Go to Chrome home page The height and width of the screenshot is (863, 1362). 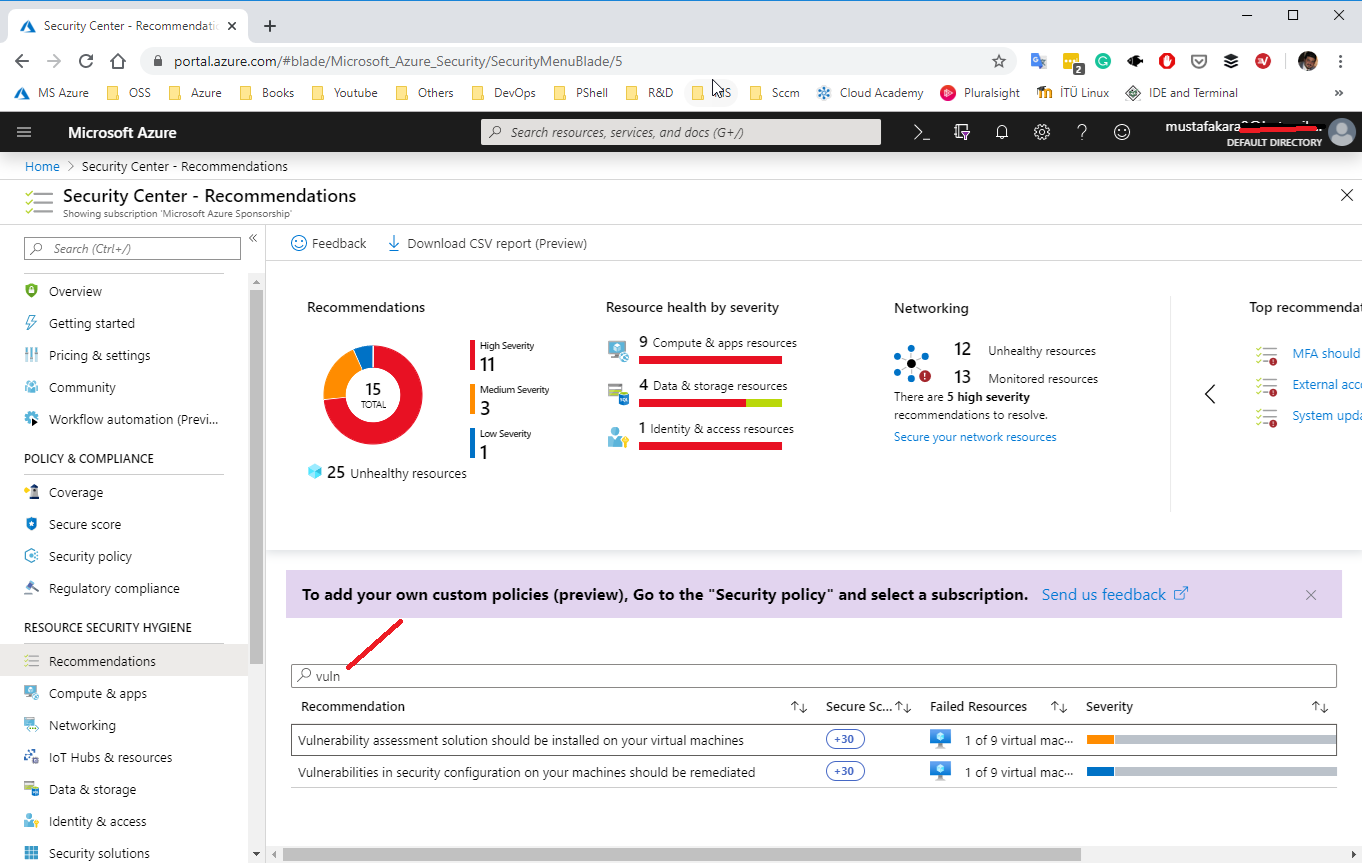tap(118, 61)
